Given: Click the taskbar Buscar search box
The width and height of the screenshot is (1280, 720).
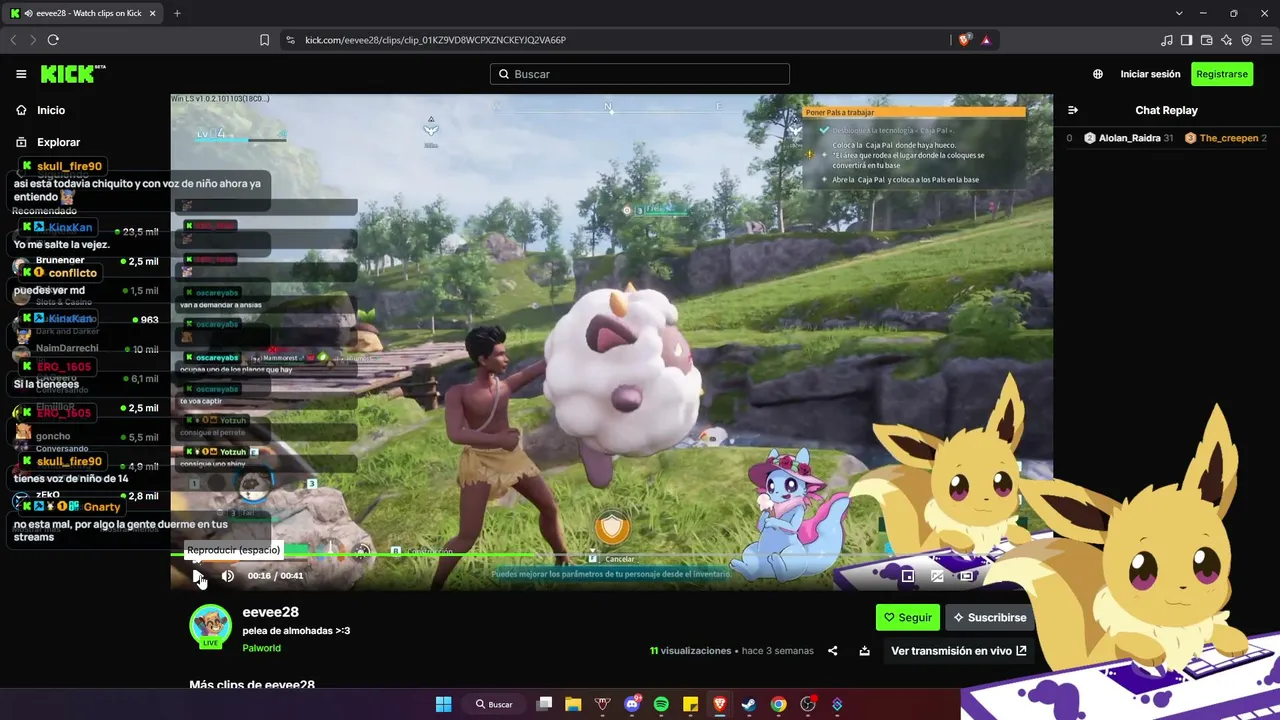Looking at the screenshot, I should point(495,704).
